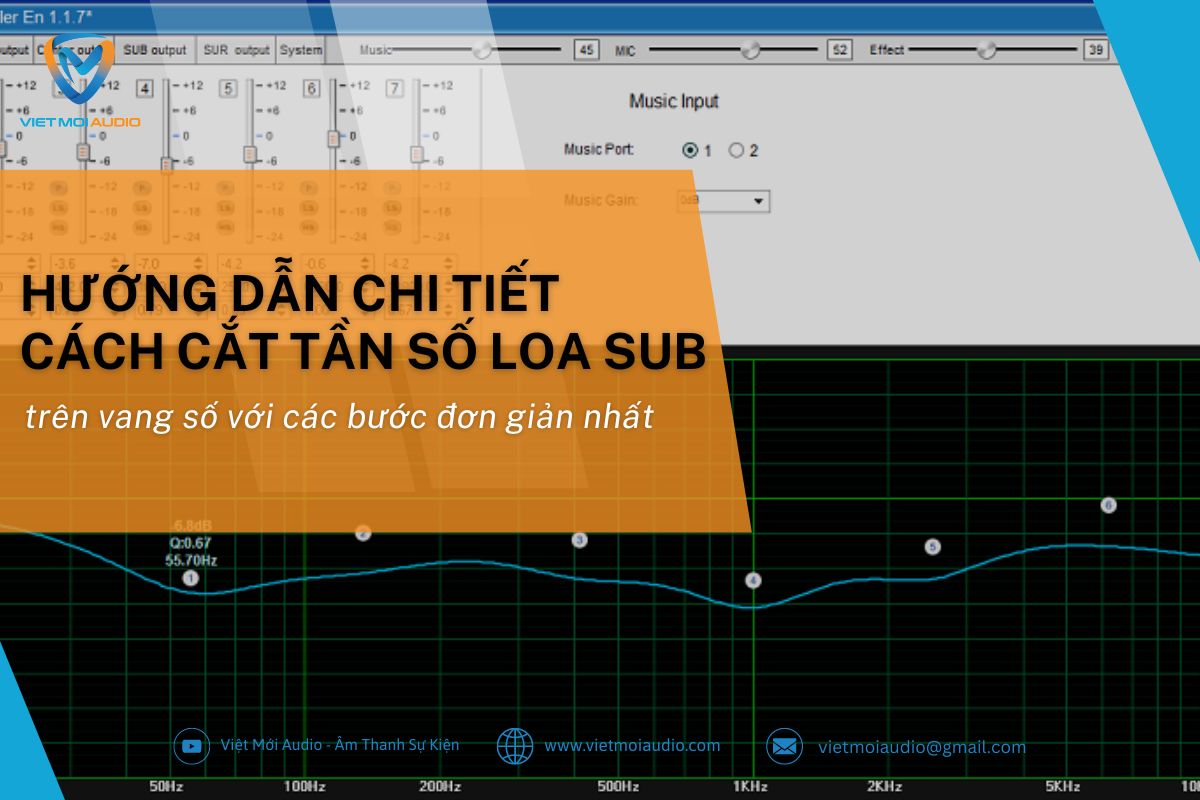Click the Music volume slider handle
This screenshot has height=800, width=1200.
(x=482, y=49)
